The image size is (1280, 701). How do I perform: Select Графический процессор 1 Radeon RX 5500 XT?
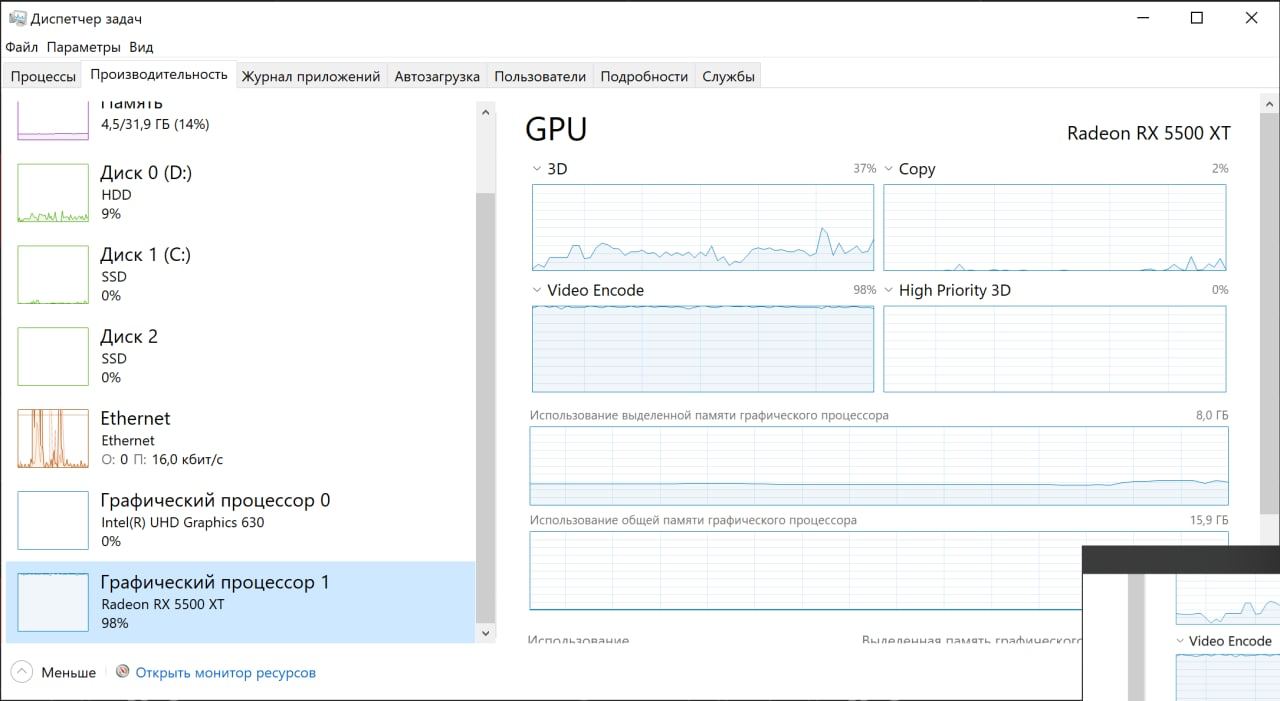pos(240,601)
